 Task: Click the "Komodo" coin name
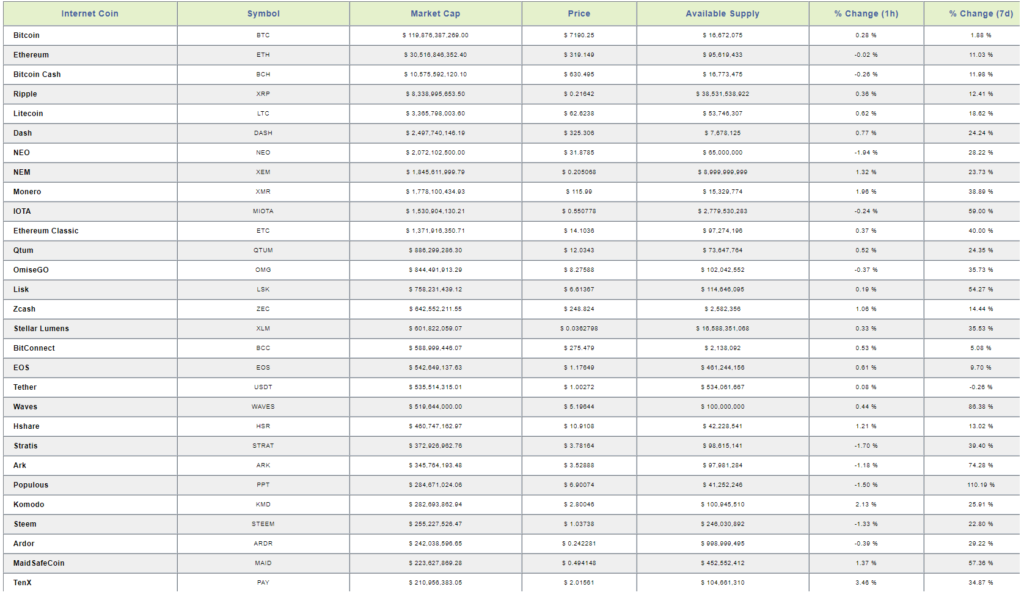tap(29, 505)
